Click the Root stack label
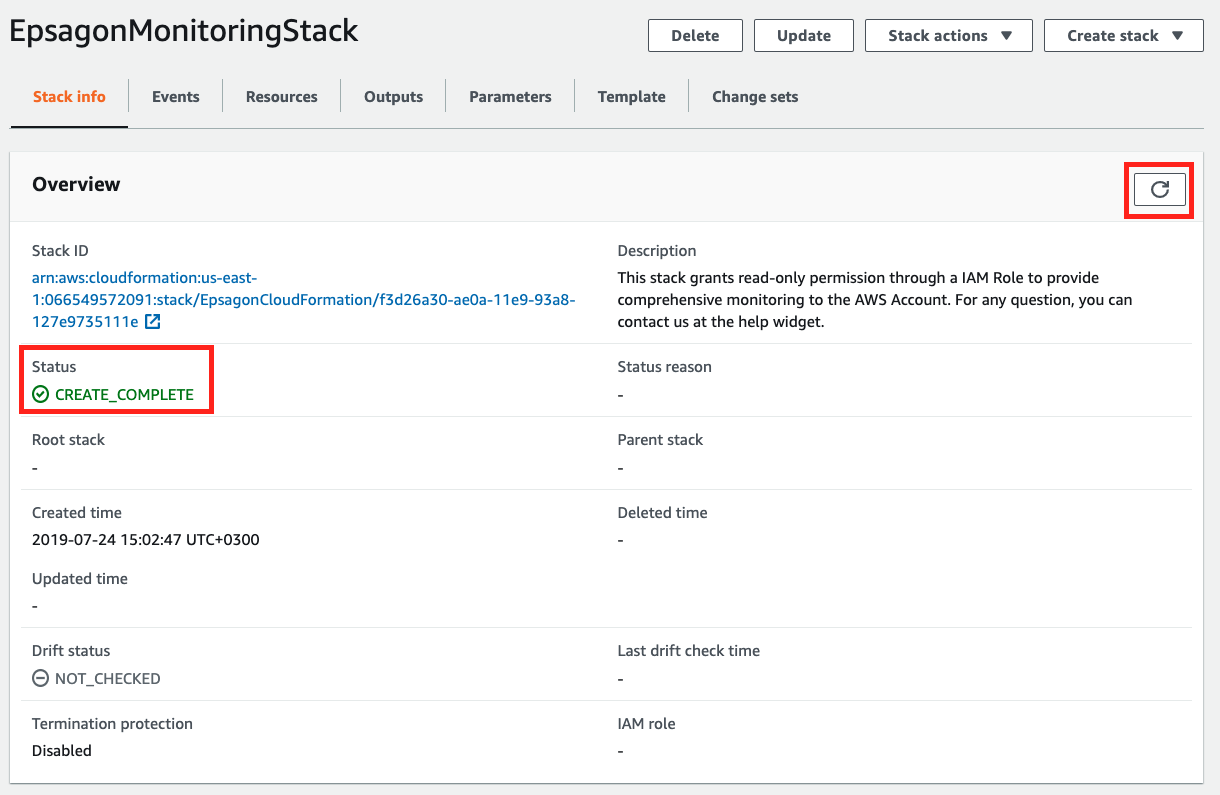The image size is (1220, 795). 68,440
